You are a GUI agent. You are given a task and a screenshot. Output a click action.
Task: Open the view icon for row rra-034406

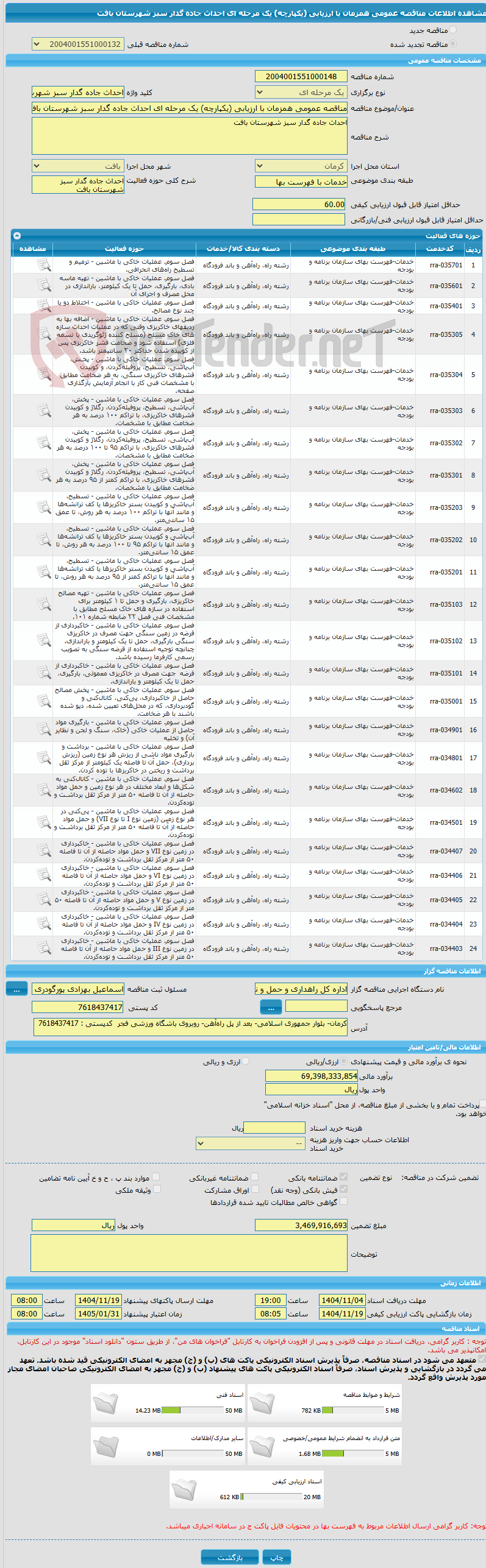[x=44, y=875]
